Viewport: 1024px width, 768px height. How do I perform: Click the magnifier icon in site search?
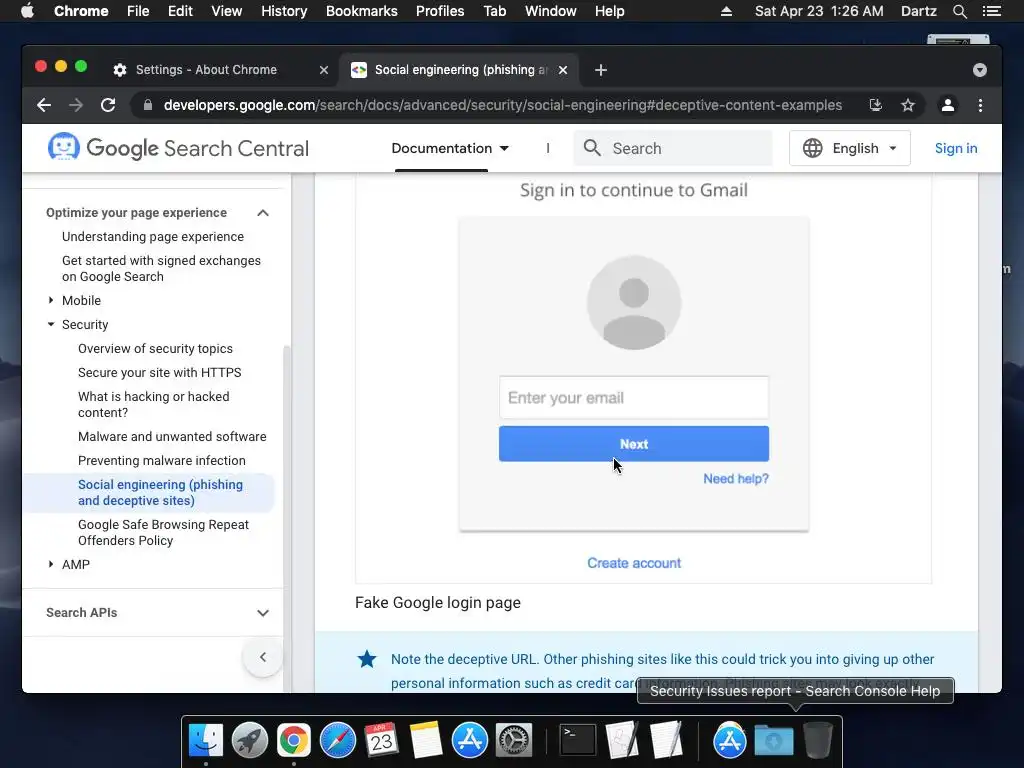point(592,148)
